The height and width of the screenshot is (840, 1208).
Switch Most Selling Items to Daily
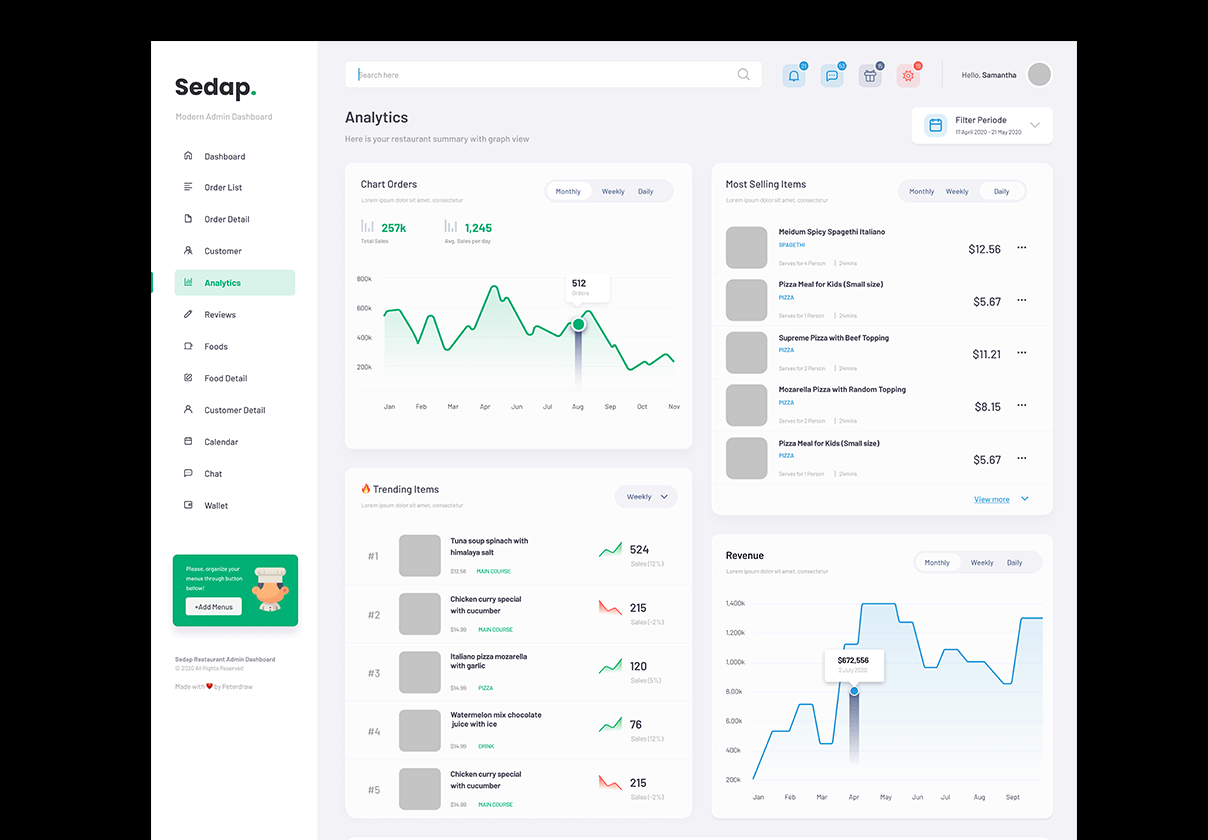1003,191
